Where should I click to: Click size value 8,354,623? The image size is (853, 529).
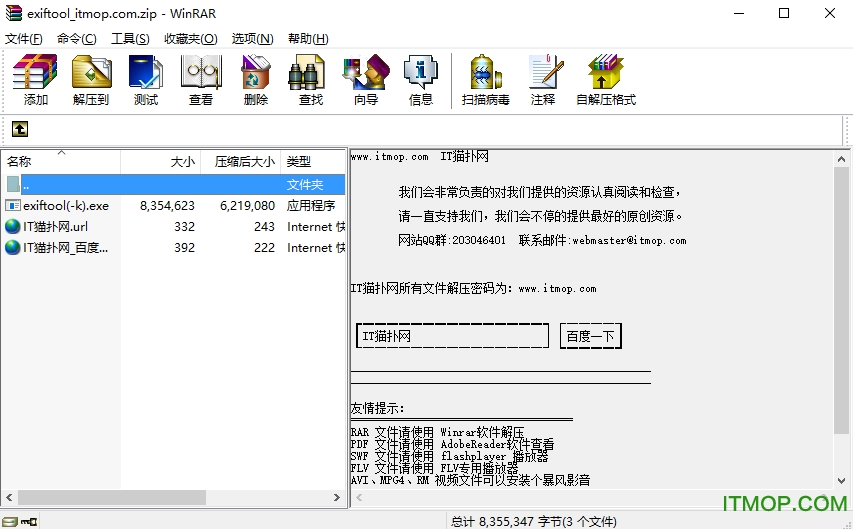167,206
